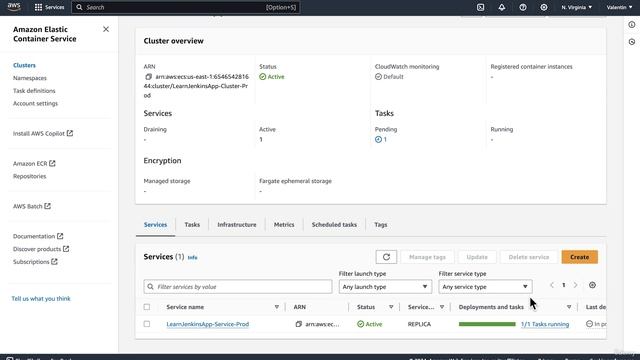640x360 pixels.
Task: Copy the cluster ARN with copy icon
Action: click(x=149, y=77)
